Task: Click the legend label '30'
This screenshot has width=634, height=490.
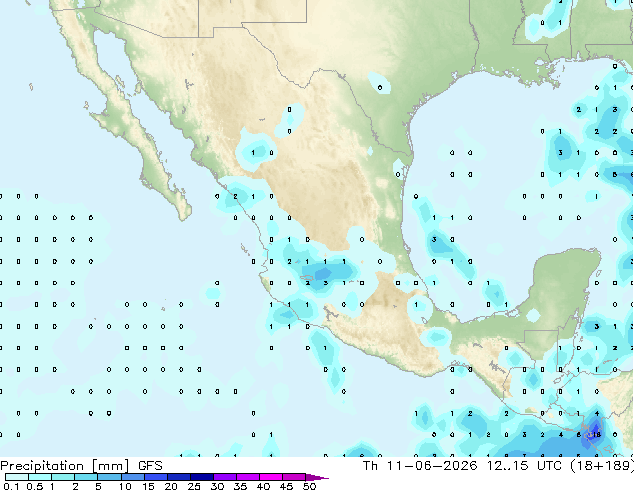Action: (x=217, y=486)
